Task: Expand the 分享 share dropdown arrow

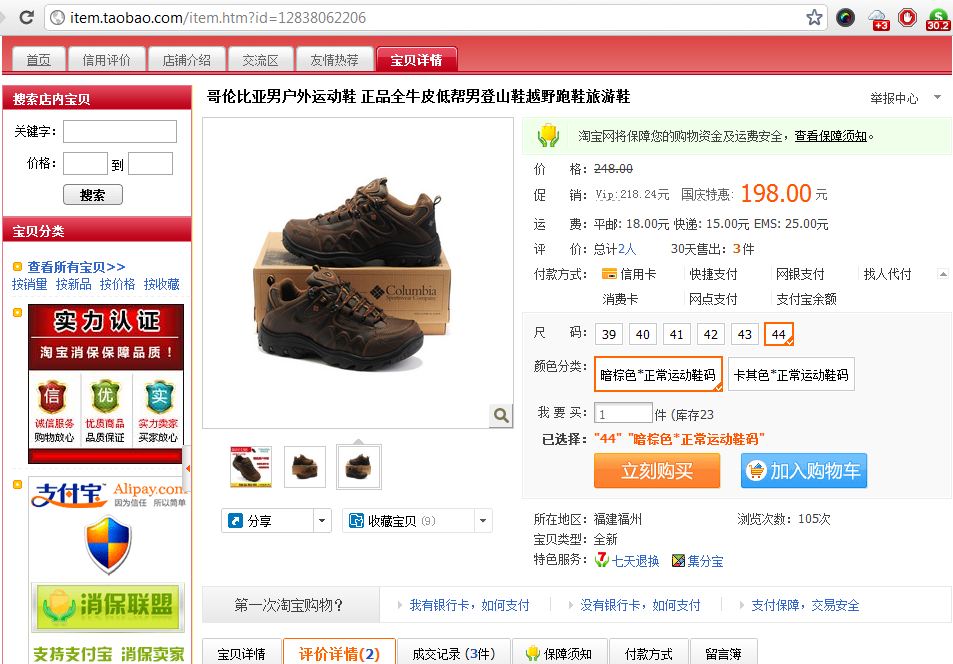Action: (322, 520)
